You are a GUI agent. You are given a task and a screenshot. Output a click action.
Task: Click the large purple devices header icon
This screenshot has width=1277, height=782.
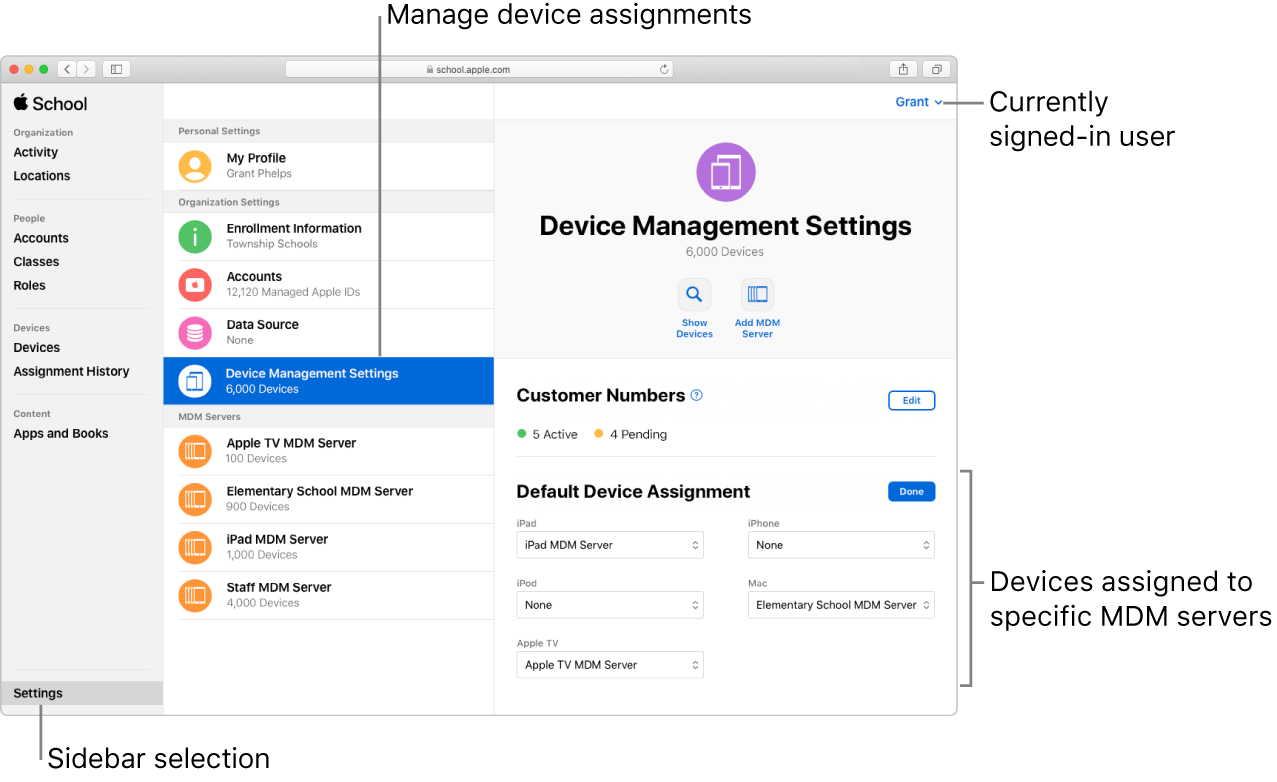(x=726, y=172)
